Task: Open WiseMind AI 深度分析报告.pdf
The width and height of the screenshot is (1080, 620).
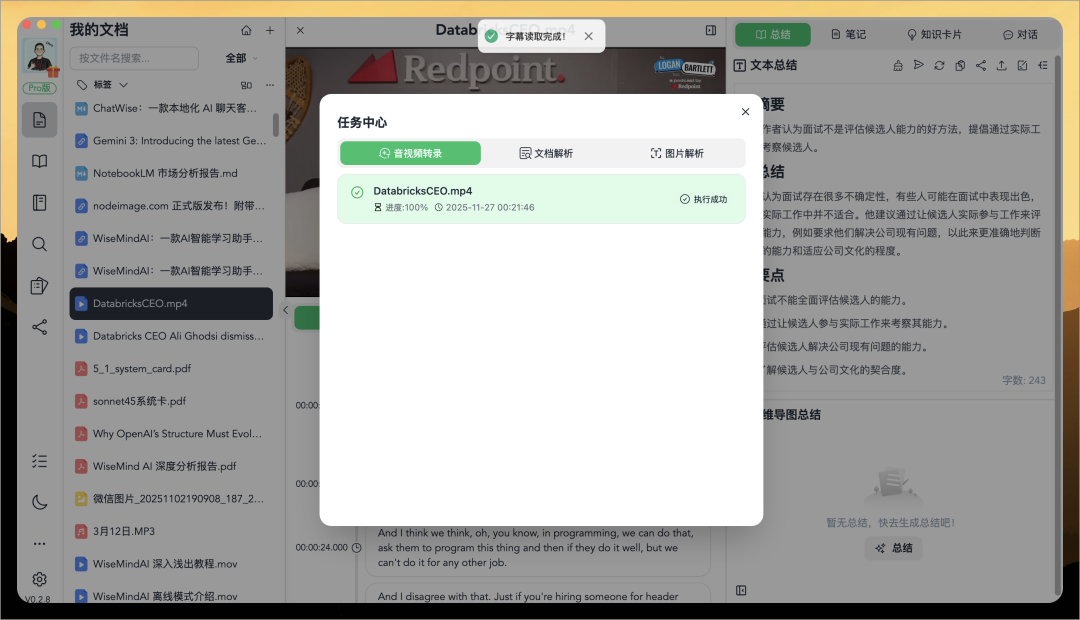Action: [x=171, y=466]
